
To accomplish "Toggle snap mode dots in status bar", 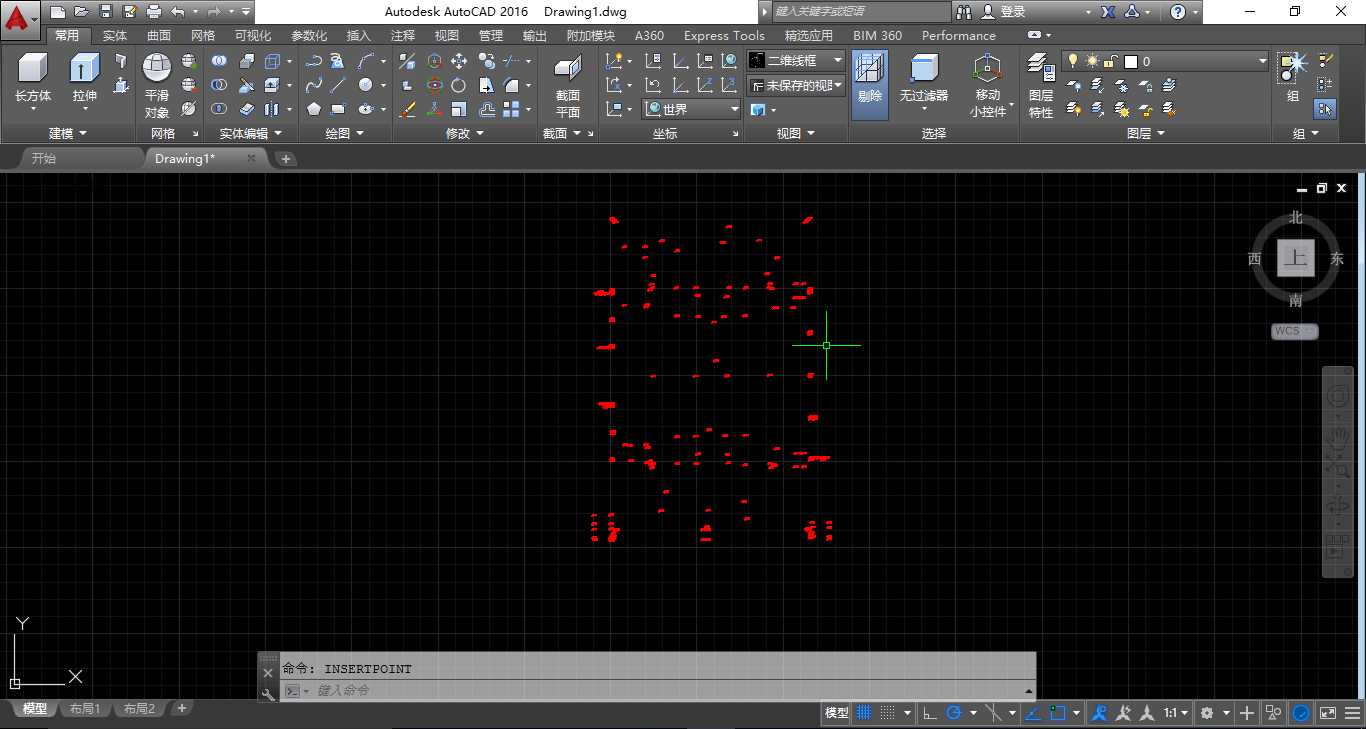I will [888, 713].
